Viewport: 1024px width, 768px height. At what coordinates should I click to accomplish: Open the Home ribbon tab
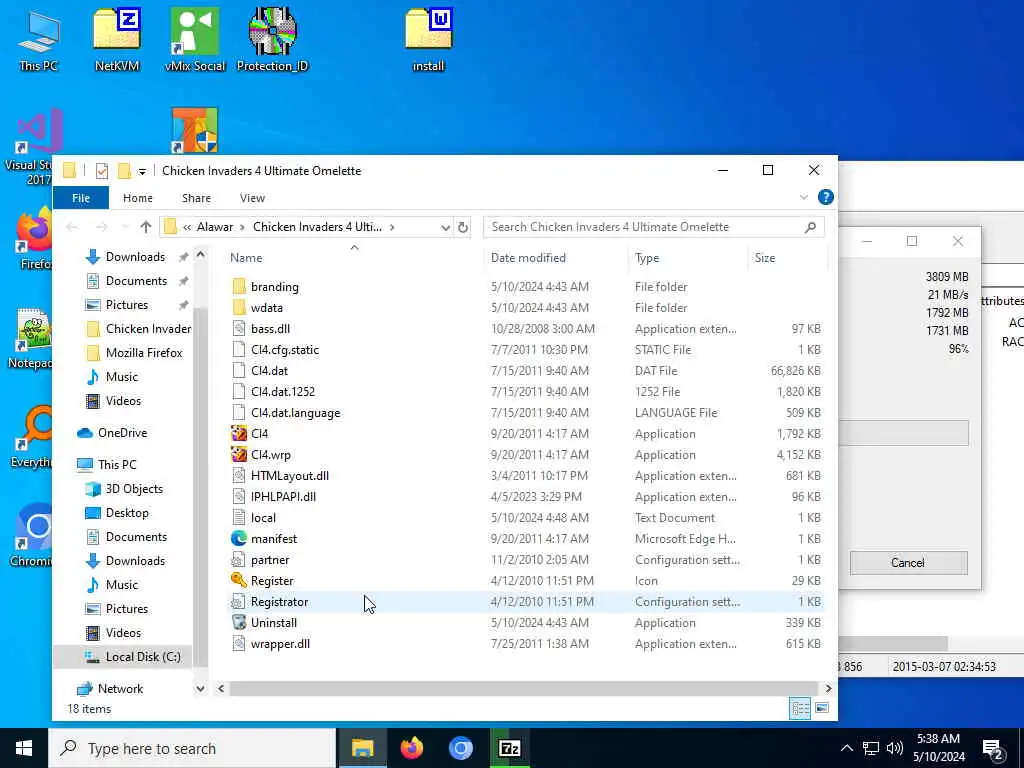pyautogui.click(x=138, y=198)
